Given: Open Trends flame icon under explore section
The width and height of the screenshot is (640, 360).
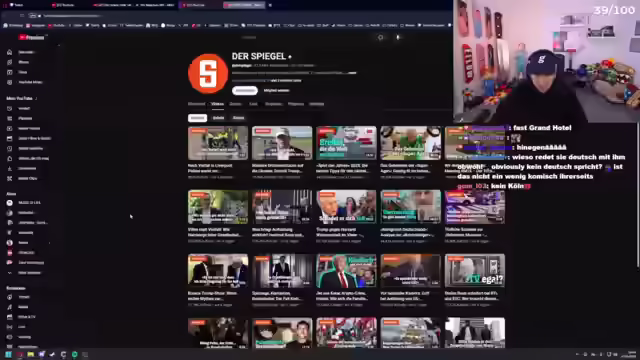Looking at the screenshot, I should [9, 297].
